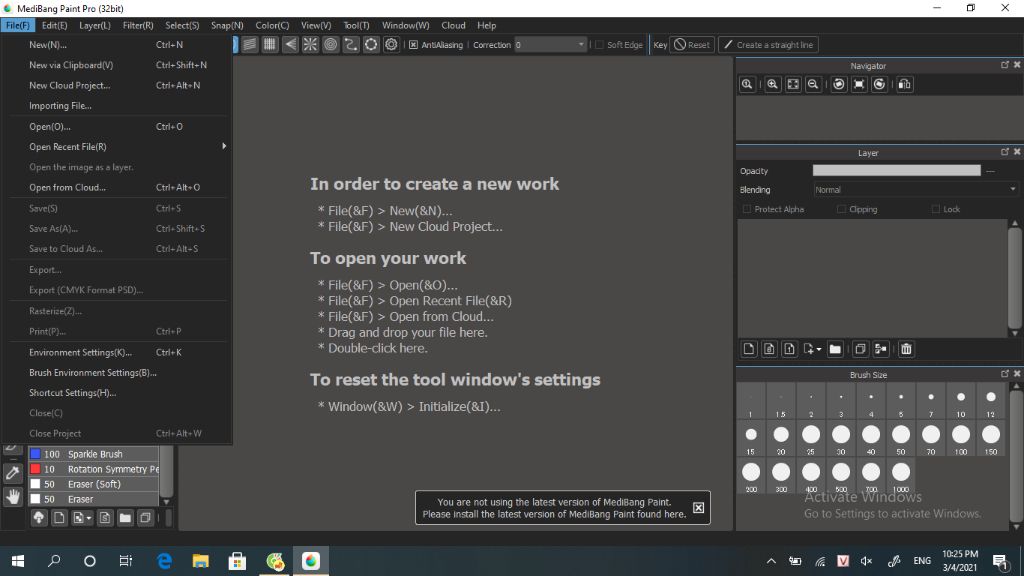Select Rotation Symmetry Pen brush
The width and height of the screenshot is (1024, 576).
click(x=93, y=469)
